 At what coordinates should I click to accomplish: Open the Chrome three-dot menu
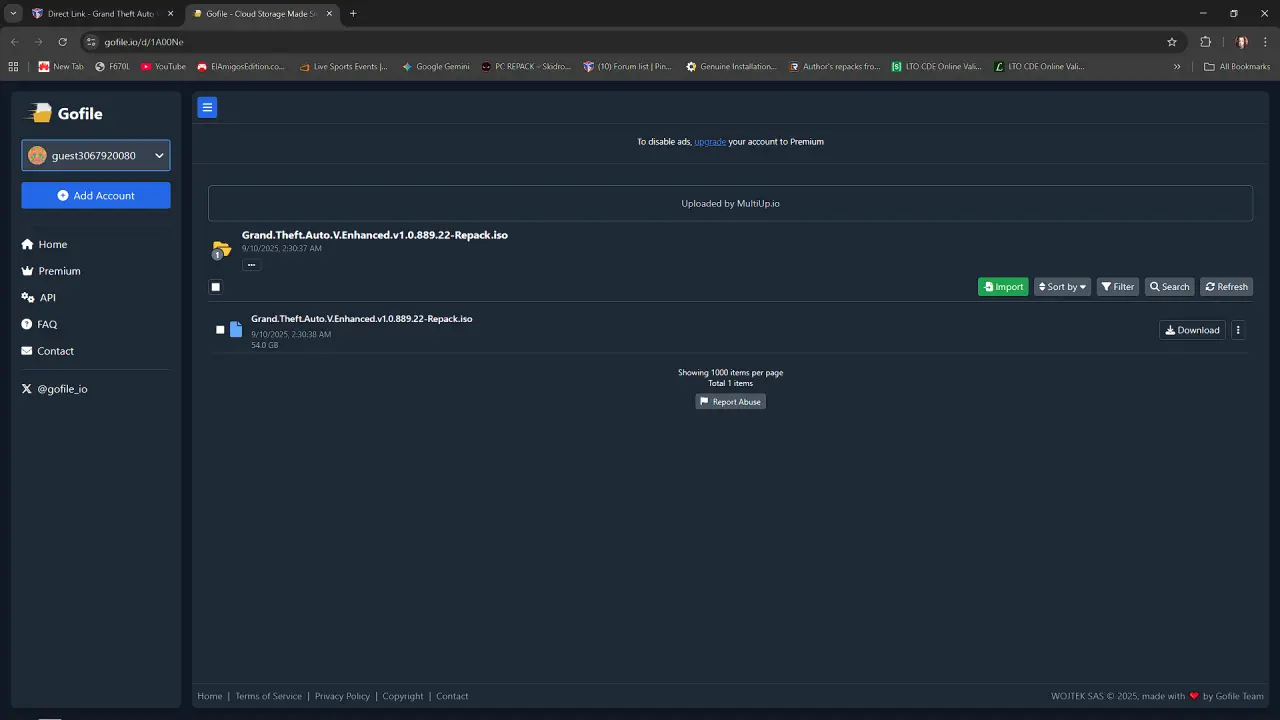click(x=1265, y=42)
